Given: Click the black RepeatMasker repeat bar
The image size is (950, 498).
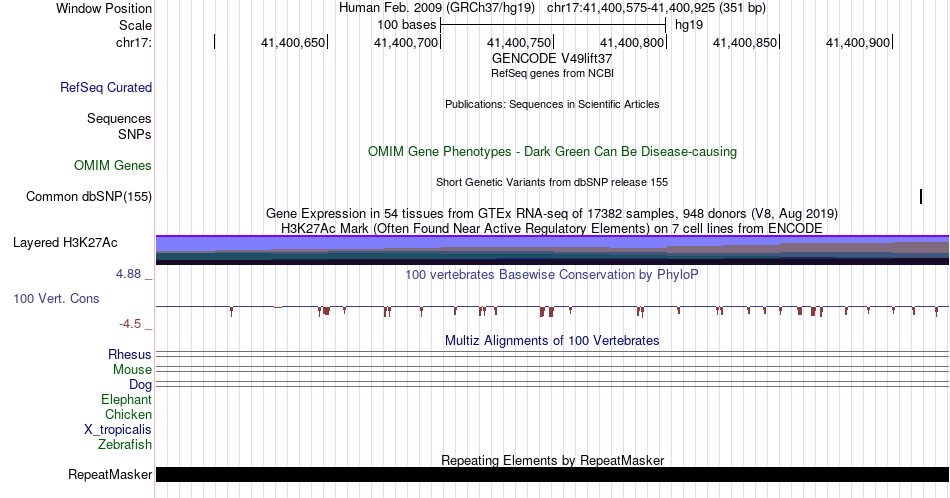Looking at the screenshot, I should tap(552, 474).
